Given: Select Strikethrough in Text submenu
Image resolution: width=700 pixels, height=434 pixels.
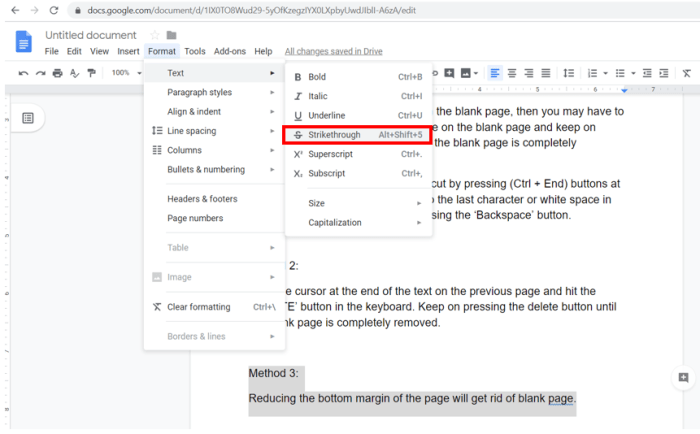Looking at the screenshot, I should [x=358, y=135].
